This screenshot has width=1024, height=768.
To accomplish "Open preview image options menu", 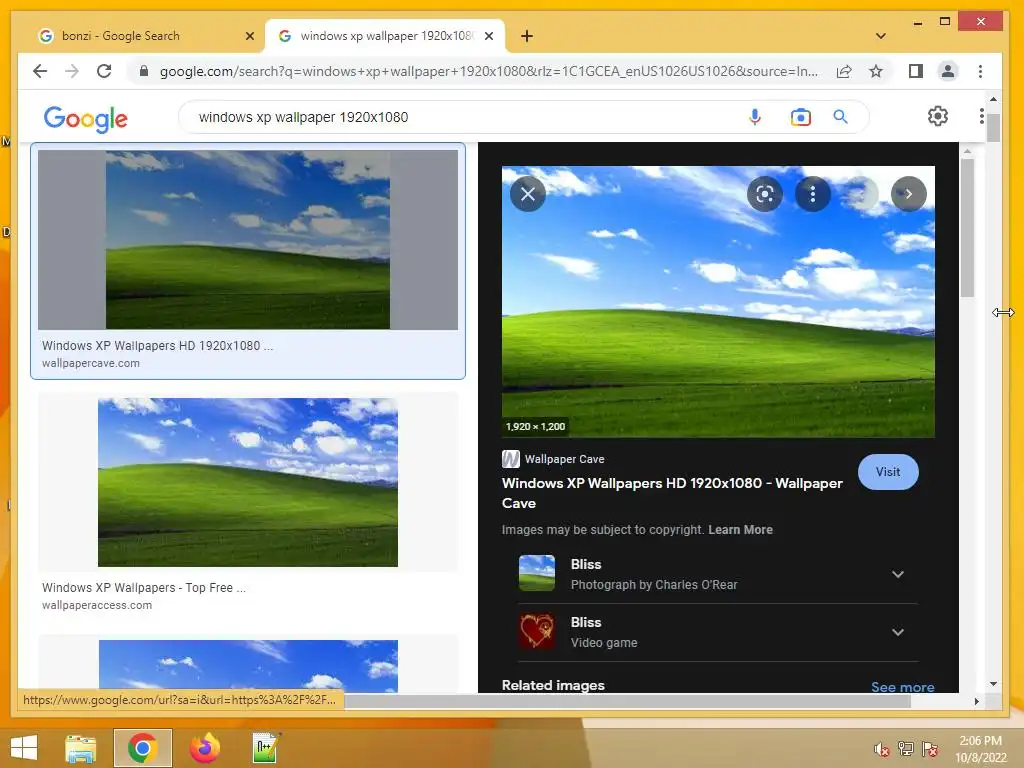I will pyautogui.click(x=813, y=194).
